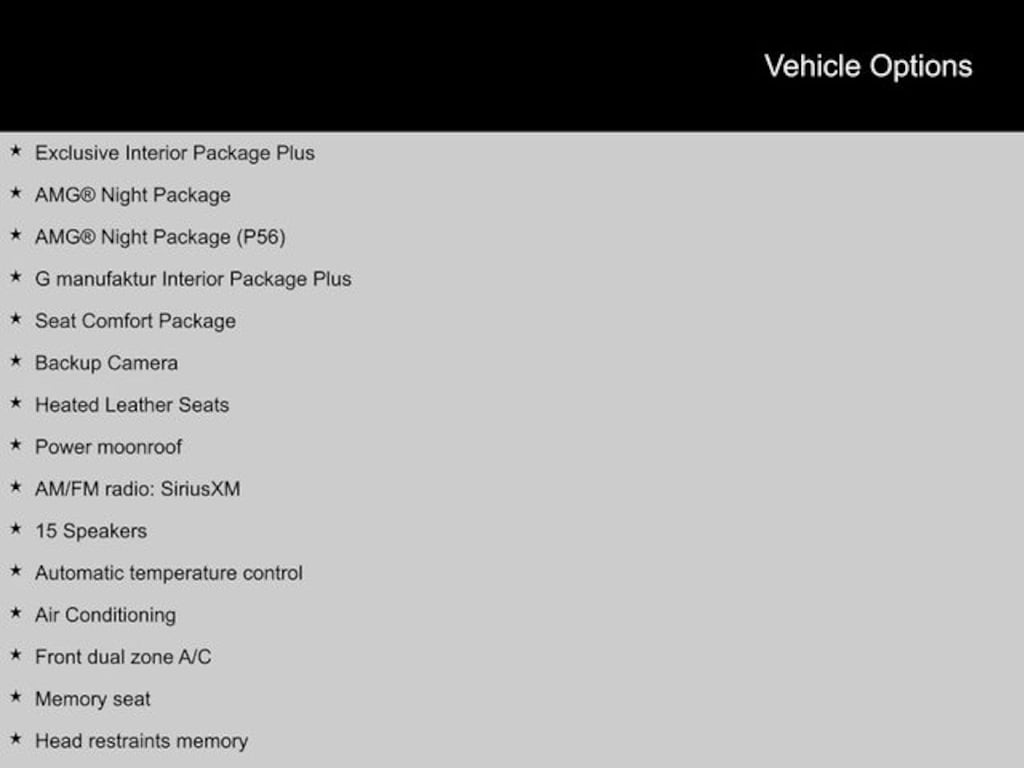
Task: Select the AMG® Night Package (P56) entry
Action: pos(160,237)
